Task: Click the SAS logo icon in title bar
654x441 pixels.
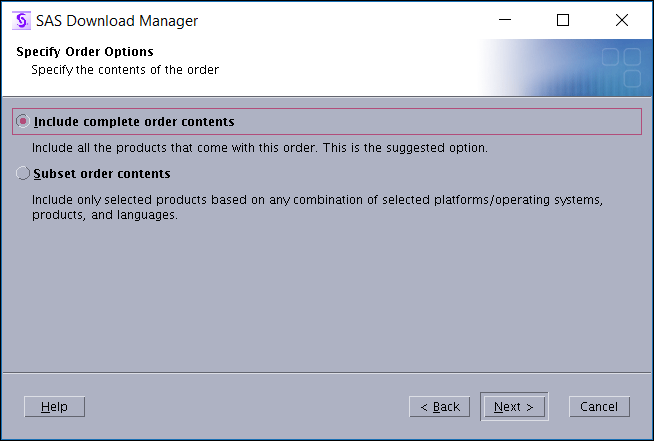Action: (x=19, y=20)
